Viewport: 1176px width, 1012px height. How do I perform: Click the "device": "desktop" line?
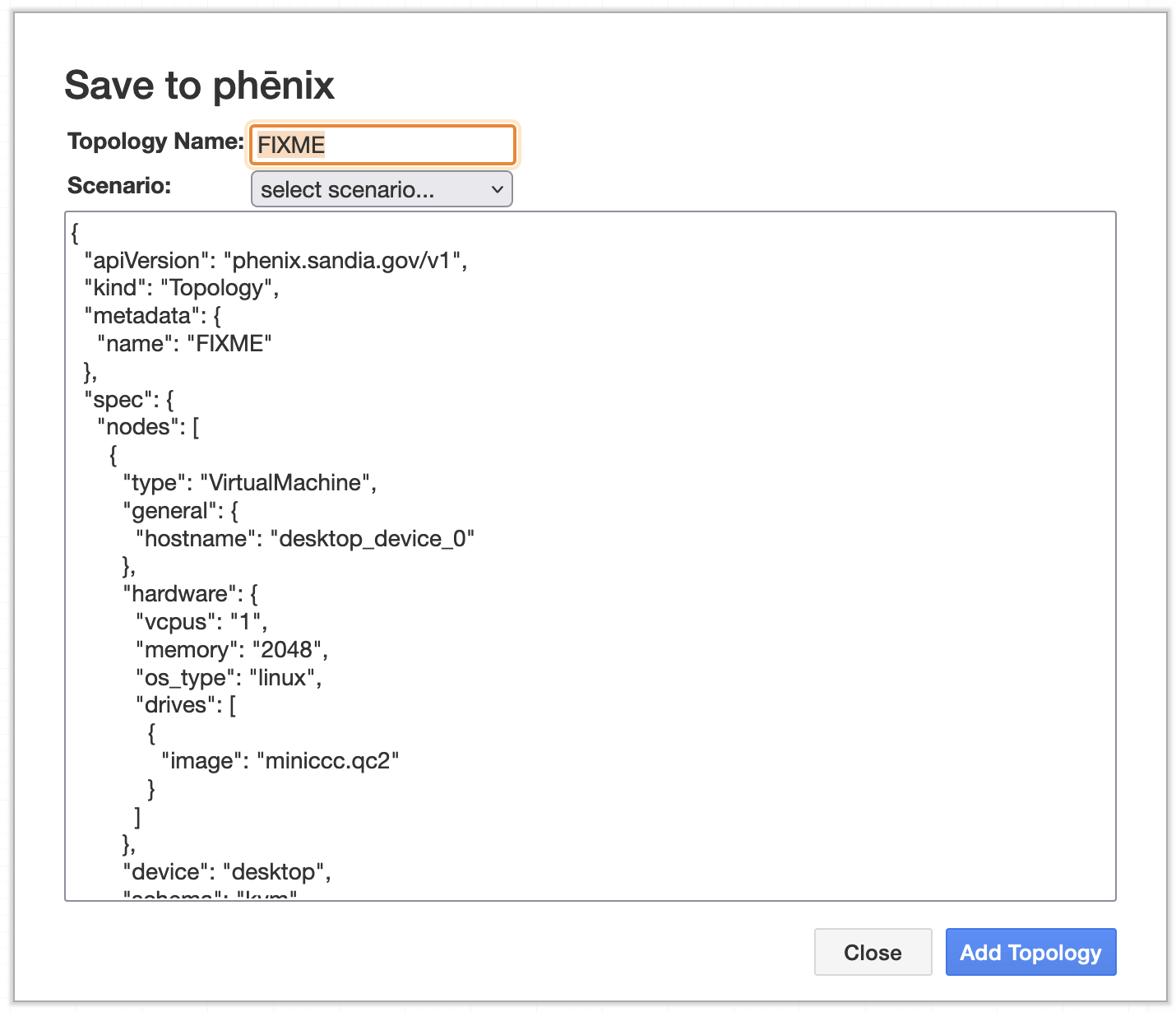[x=226, y=872]
